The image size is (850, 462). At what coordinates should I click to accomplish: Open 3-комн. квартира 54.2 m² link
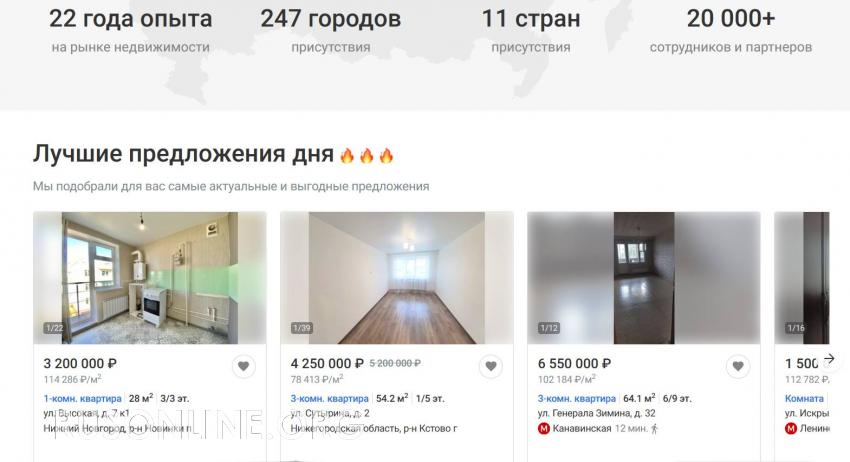330,399
